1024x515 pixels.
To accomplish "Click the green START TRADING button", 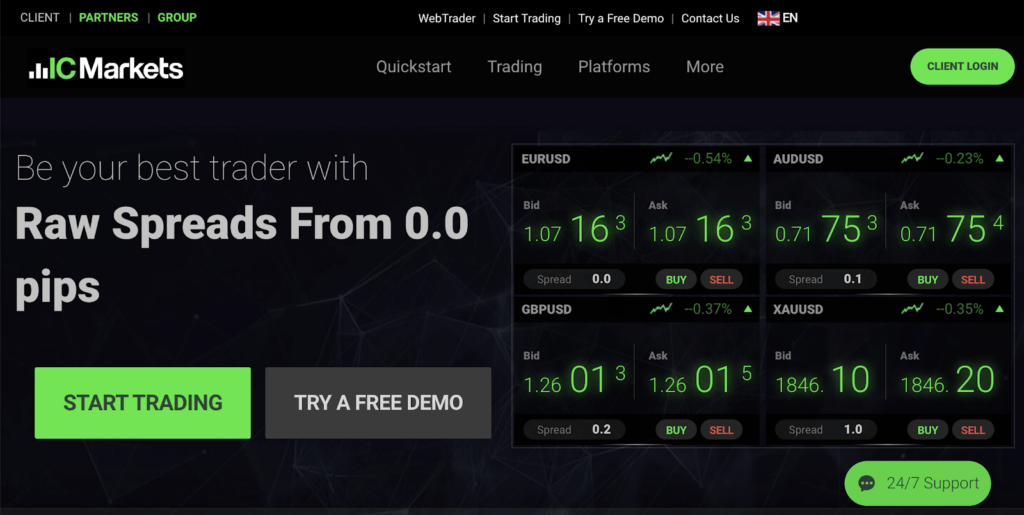I will 142,403.
